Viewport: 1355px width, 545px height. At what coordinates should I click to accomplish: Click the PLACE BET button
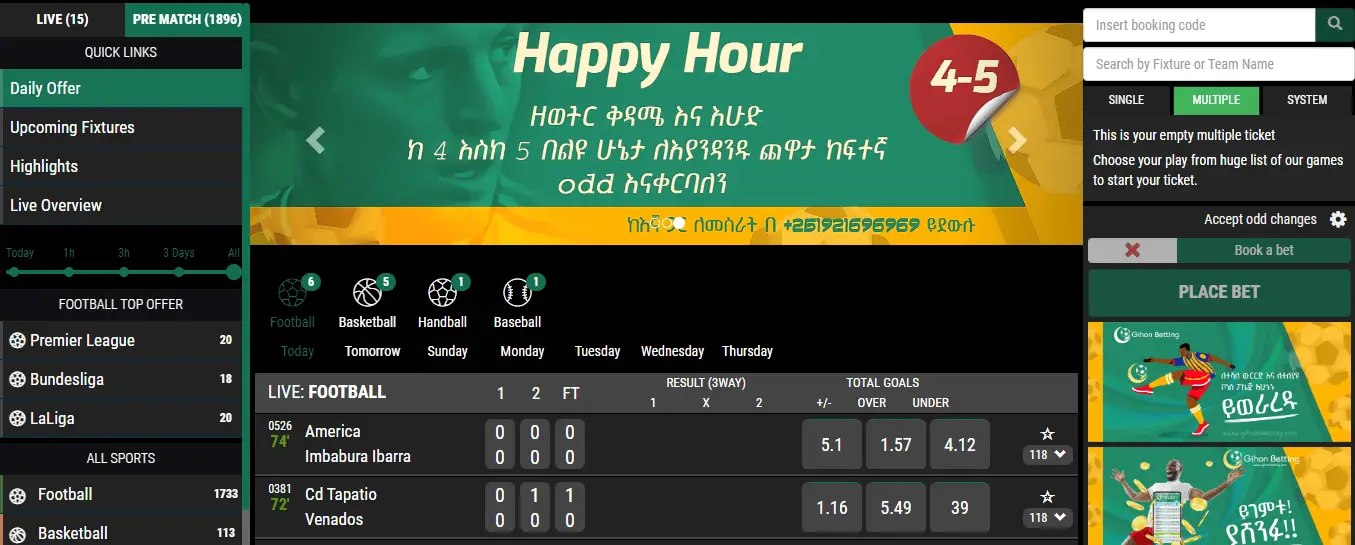(1219, 292)
